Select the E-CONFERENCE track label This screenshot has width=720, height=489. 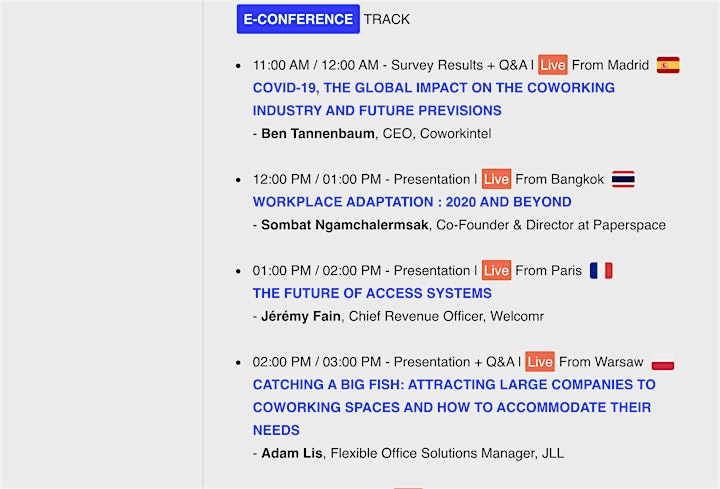click(x=298, y=19)
